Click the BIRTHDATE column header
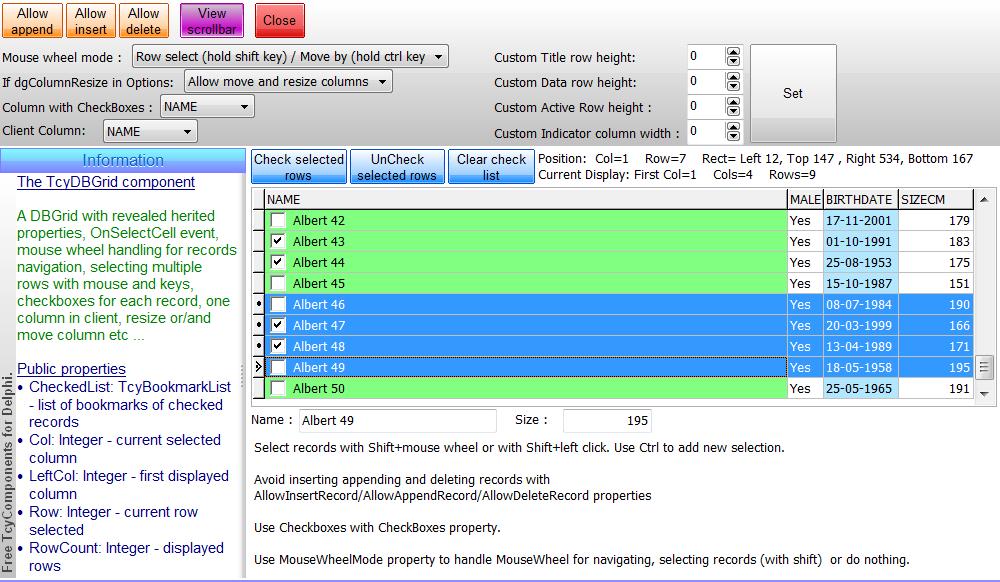Image resolution: width=1000 pixels, height=582 pixels. pos(859,200)
